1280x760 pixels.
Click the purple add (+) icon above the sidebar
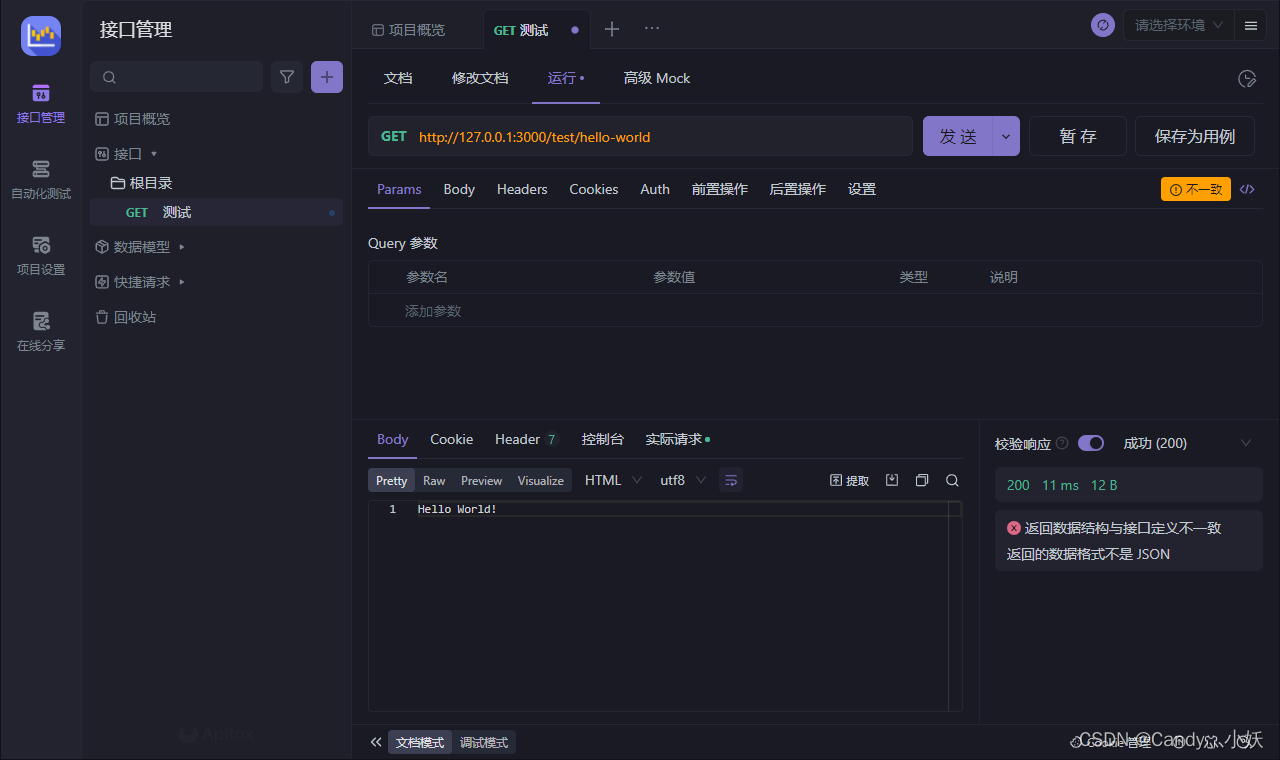327,77
